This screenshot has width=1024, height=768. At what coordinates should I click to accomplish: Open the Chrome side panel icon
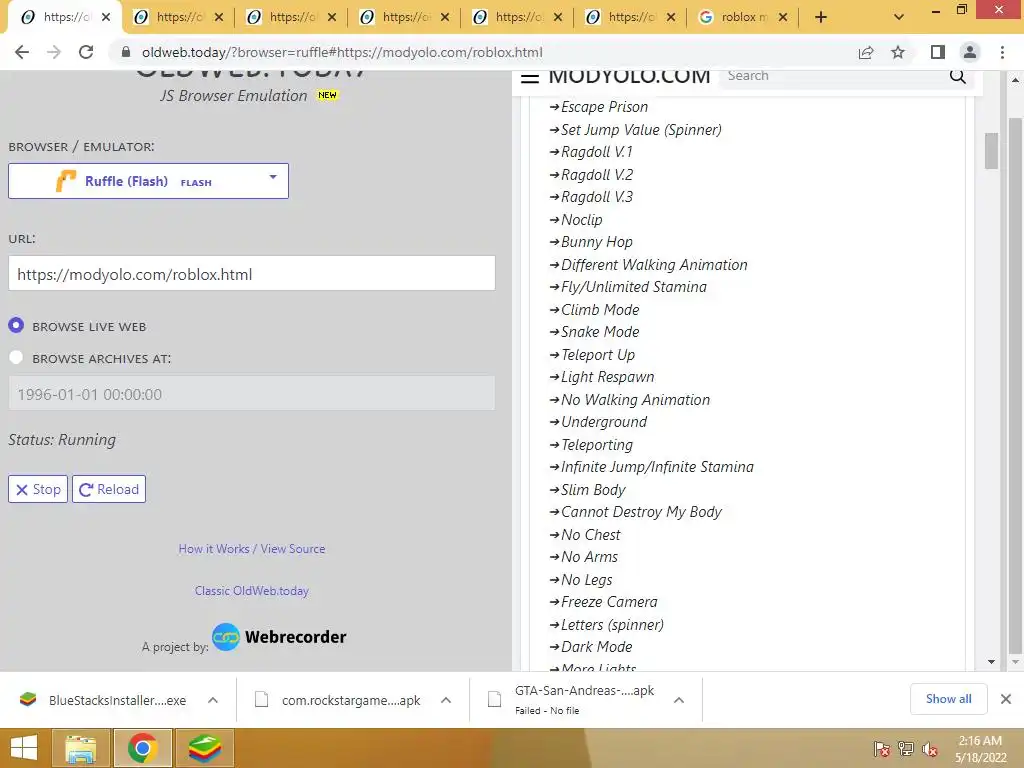(938, 52)
